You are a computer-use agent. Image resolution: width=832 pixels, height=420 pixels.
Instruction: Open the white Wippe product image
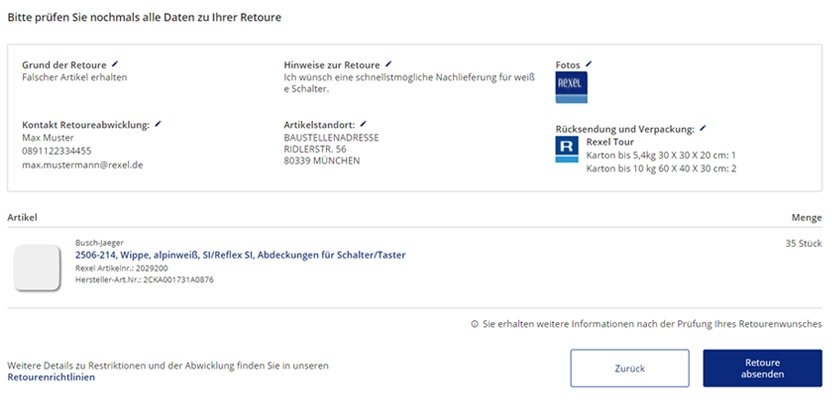tap(37, 267)
